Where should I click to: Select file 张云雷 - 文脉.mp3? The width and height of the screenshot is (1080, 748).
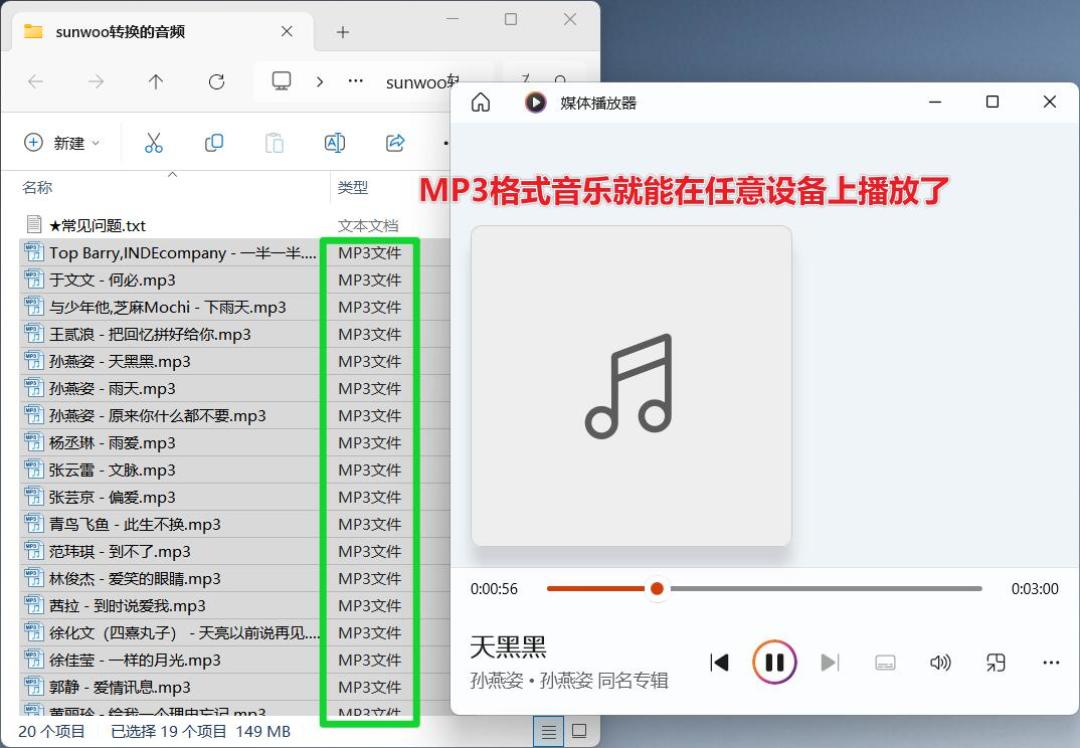pos(112,470)
